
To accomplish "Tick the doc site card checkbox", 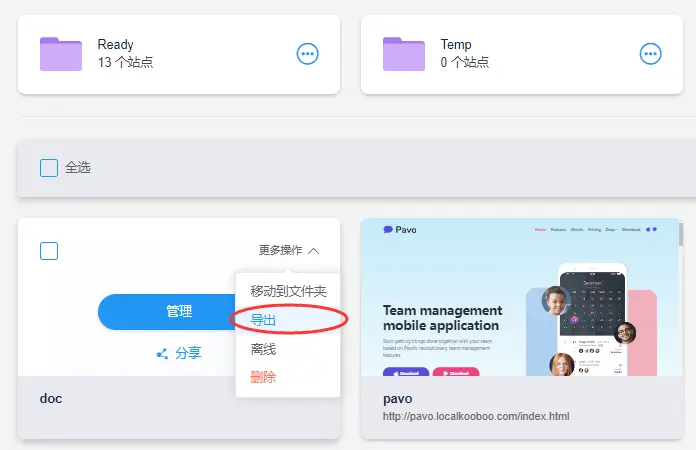I will [x=49, y=251].
